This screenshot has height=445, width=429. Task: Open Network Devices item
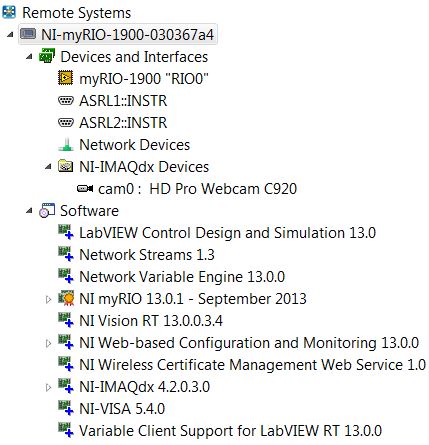tap(134, 145)
